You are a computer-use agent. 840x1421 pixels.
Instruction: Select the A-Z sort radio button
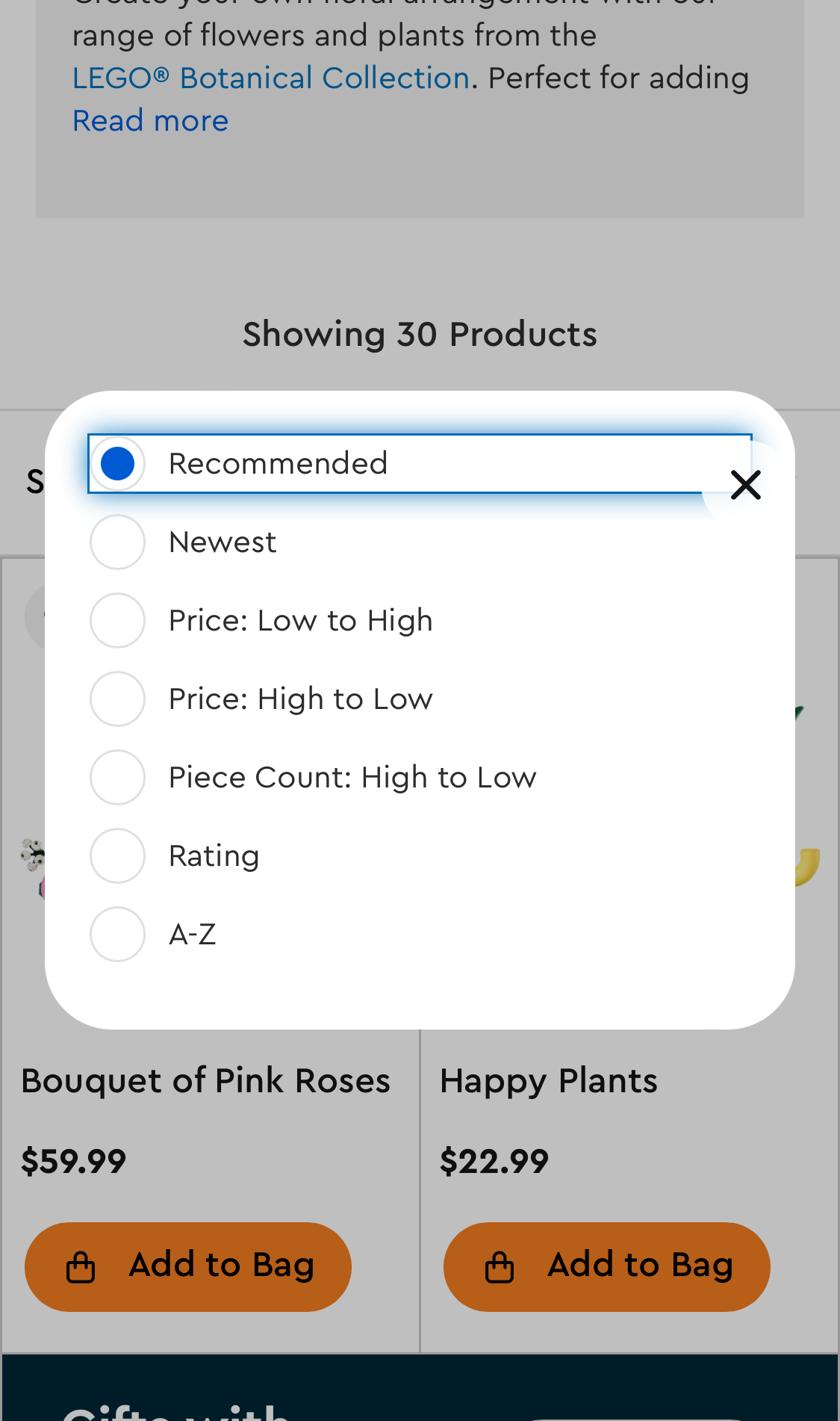(117, 935)
